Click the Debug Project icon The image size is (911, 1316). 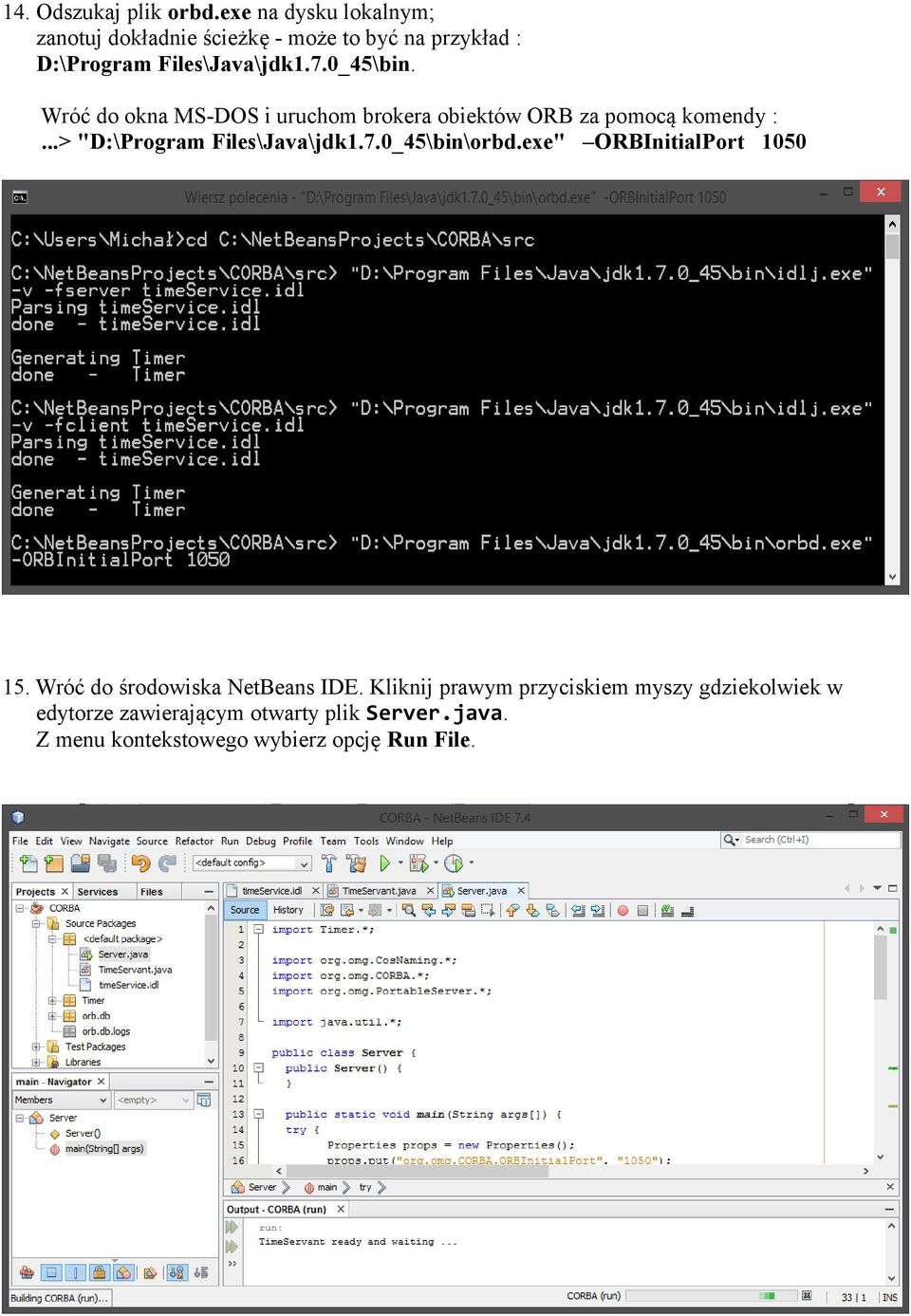point(418,863)
